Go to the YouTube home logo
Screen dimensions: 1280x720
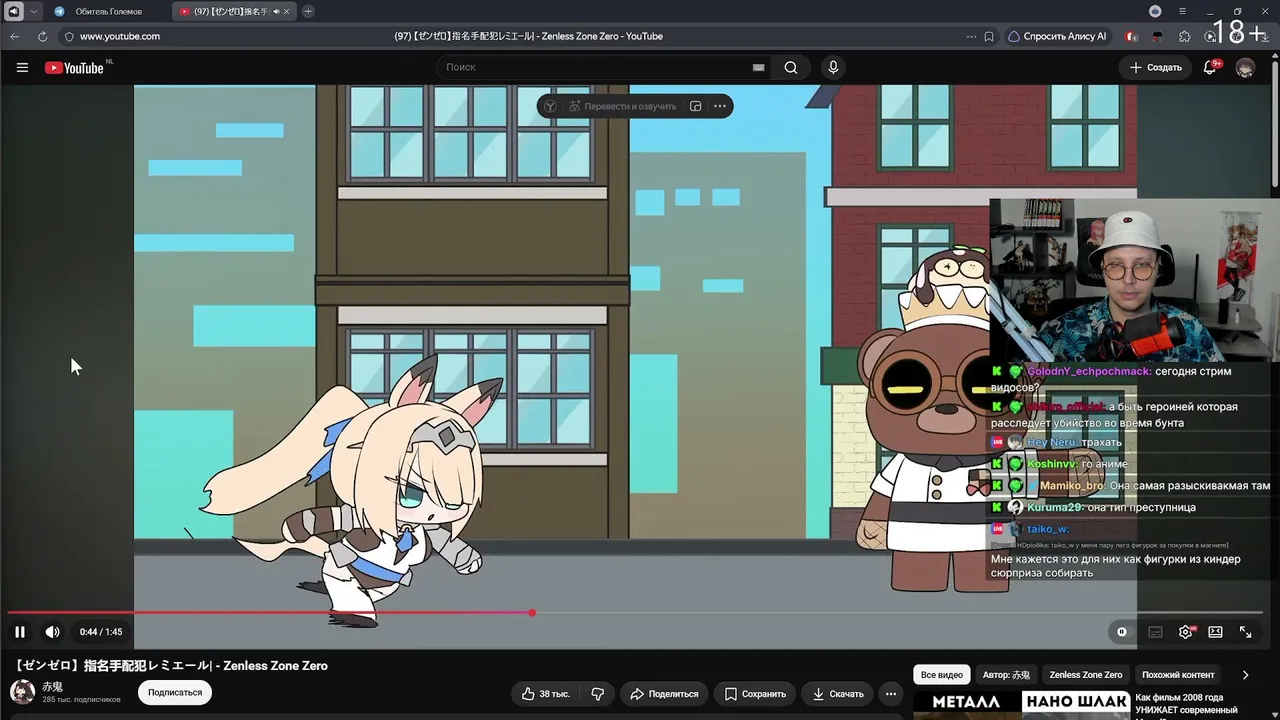74,68
